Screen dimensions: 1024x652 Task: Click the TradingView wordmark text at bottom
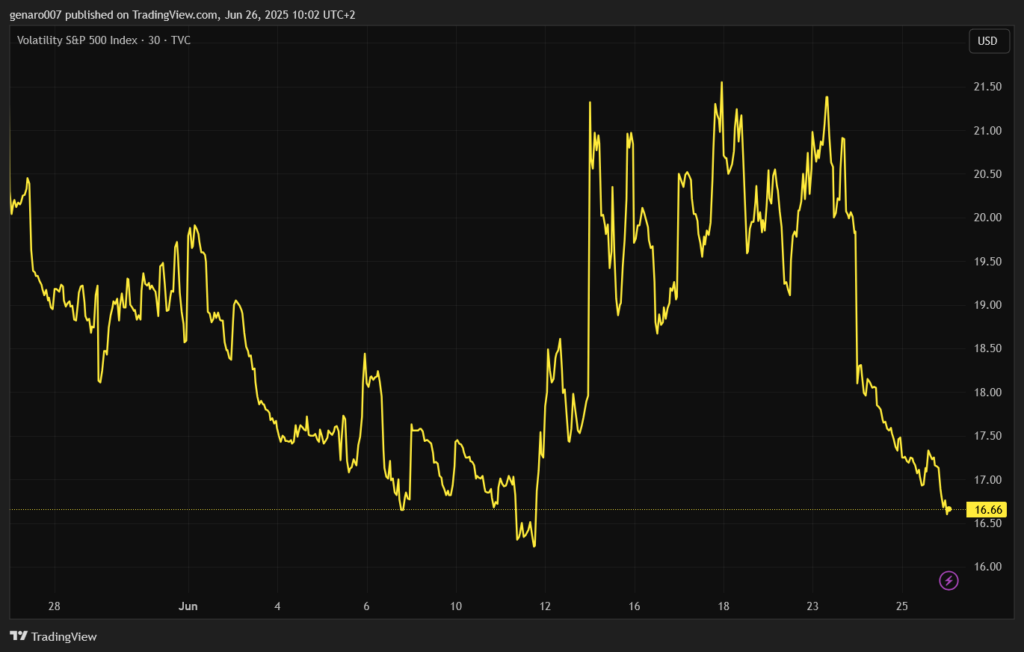pyautogui.click(x=64, y=636)
